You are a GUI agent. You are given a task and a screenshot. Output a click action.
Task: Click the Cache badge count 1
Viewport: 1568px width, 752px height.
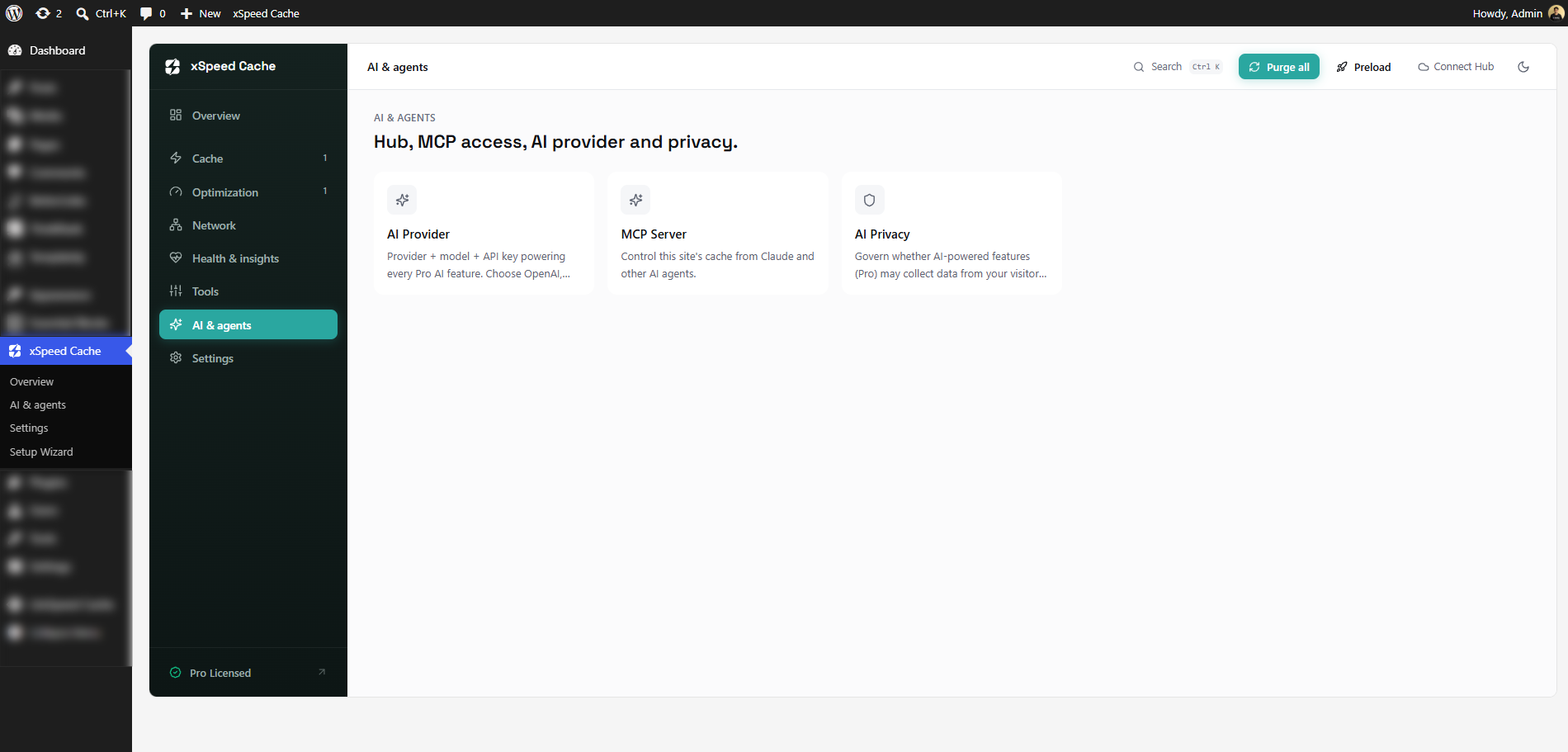(325, 158)
